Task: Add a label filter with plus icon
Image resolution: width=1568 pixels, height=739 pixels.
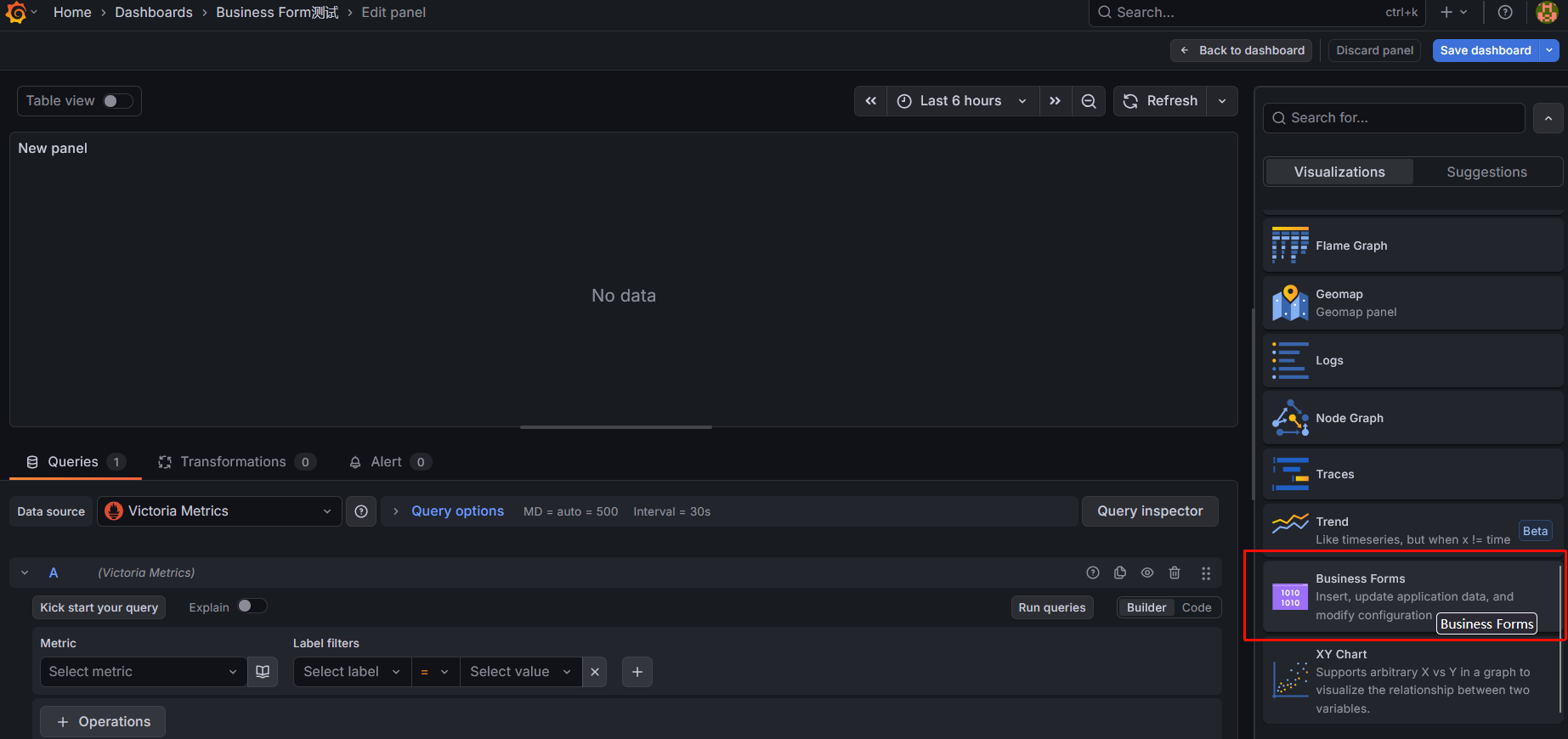Action: [637, 672]
